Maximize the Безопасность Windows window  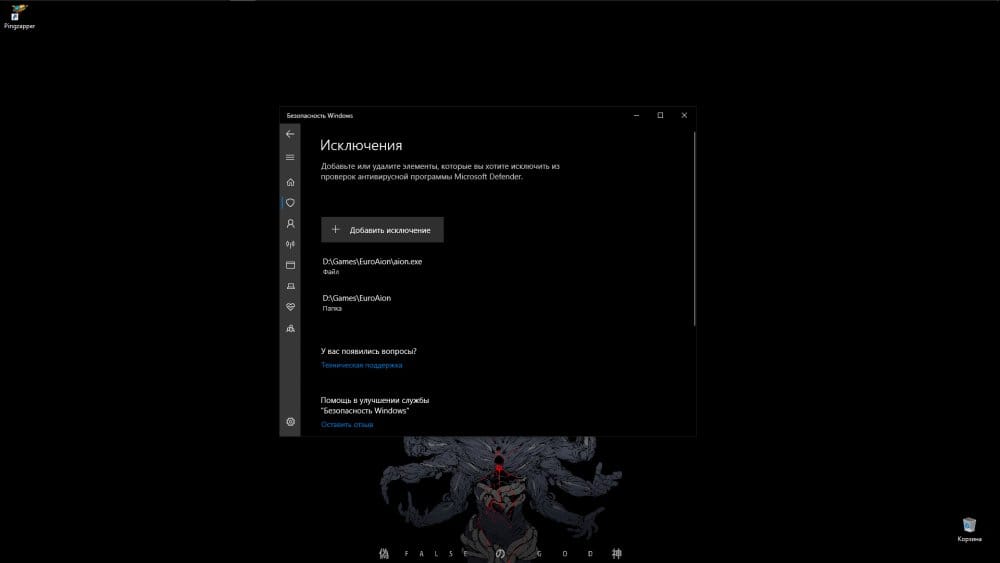pyautogui.click(x=660, y=116)
